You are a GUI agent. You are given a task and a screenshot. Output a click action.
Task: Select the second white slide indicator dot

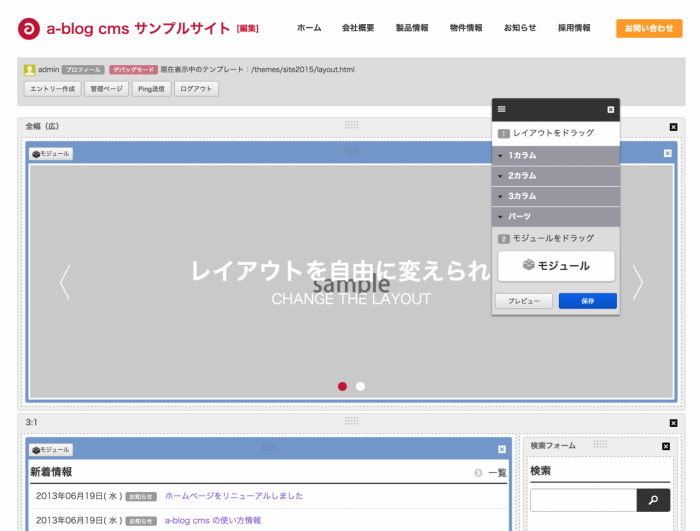[x=360, y=386]
